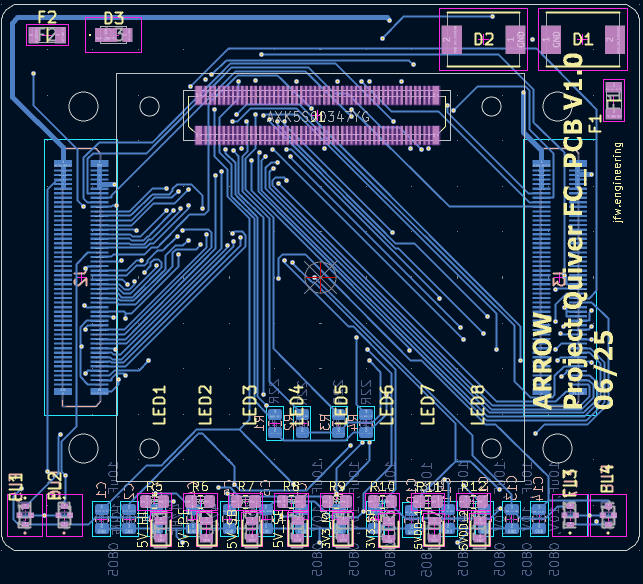The height and width of the screenshot is (584, 643).
Task: Click the Project Quiver FC_PCB V1.0 text
Action: click(573, 232)
